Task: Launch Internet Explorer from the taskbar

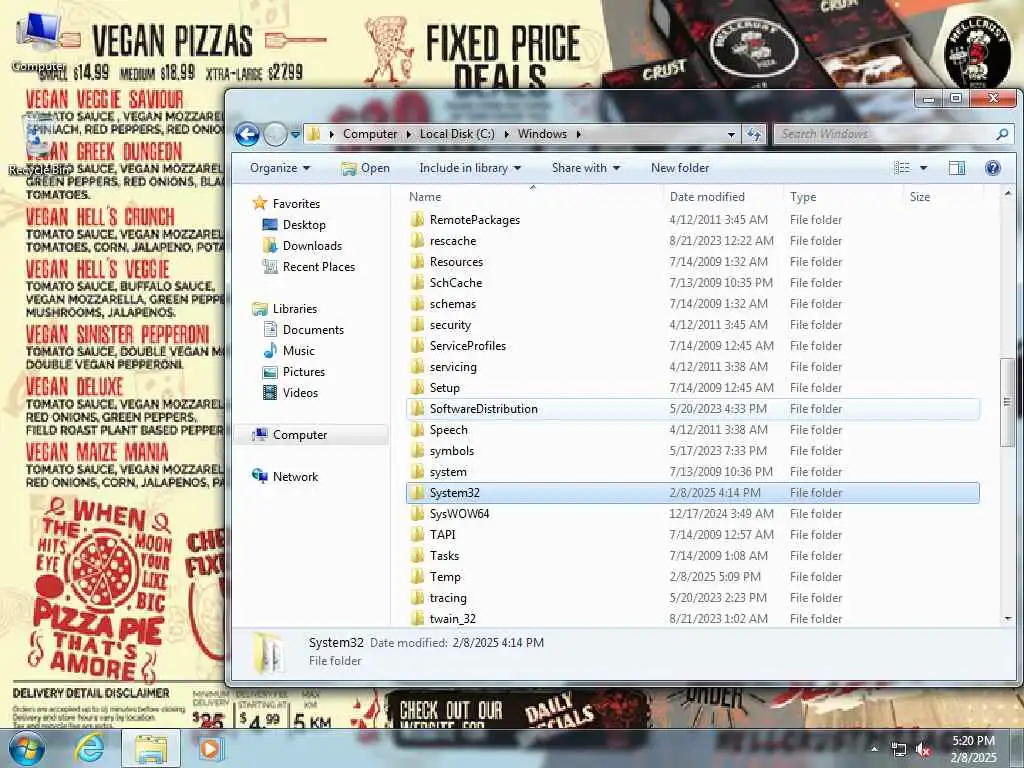Action: (x=89, y=748)
